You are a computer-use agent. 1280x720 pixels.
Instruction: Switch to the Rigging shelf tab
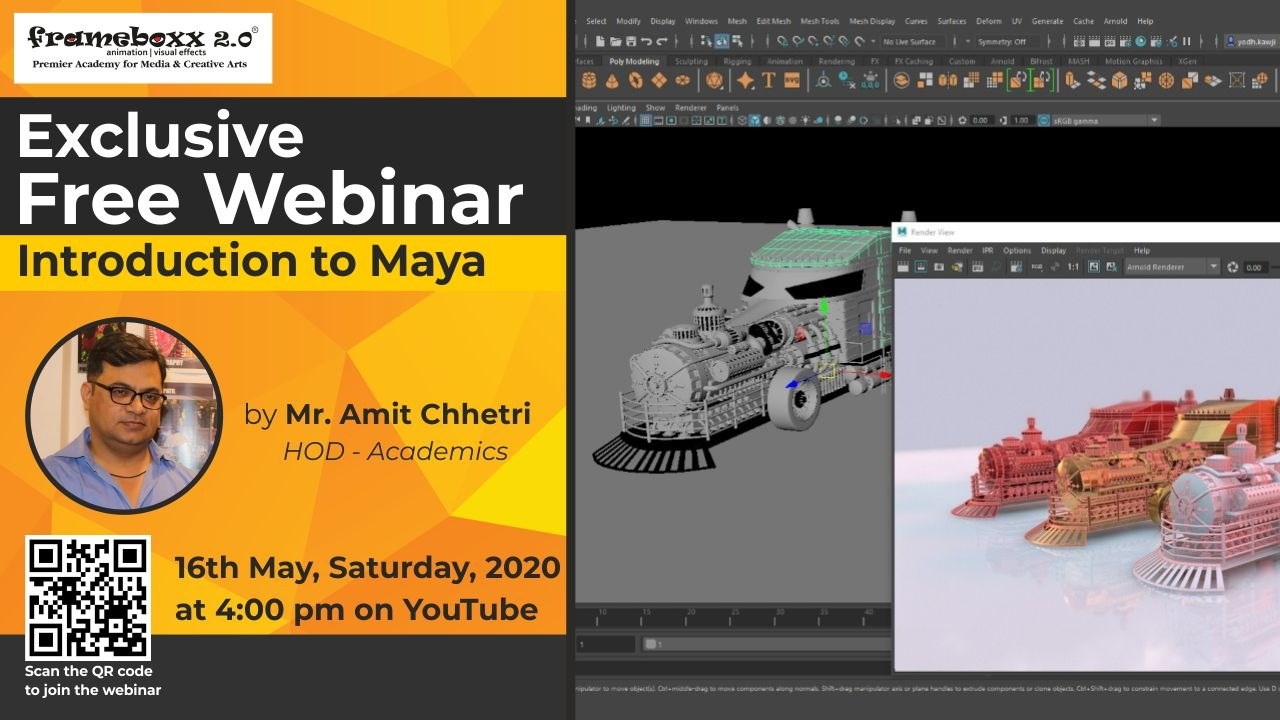pyautogui.click(x=737, y=61)
